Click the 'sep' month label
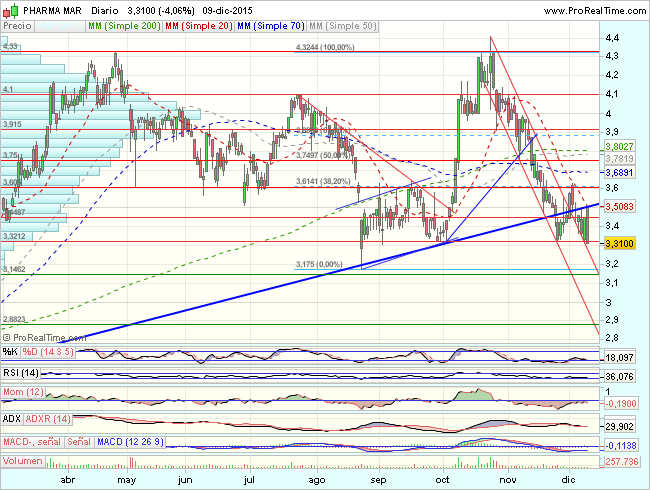The image size is (650, 490). tap(378, 480)
